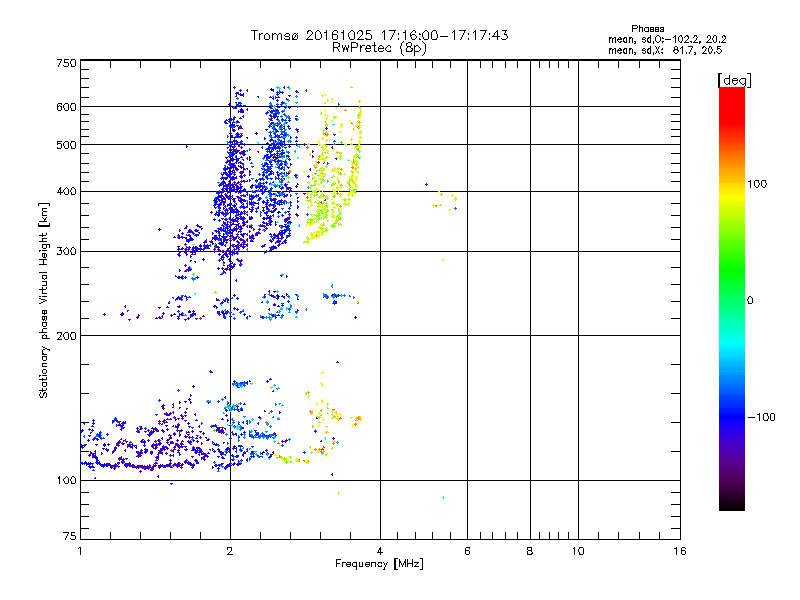Select the 'RwPretec (8p)' subtitle text
Image resolution: width=800 pixels, height=600 pixels.
point(379,48)
